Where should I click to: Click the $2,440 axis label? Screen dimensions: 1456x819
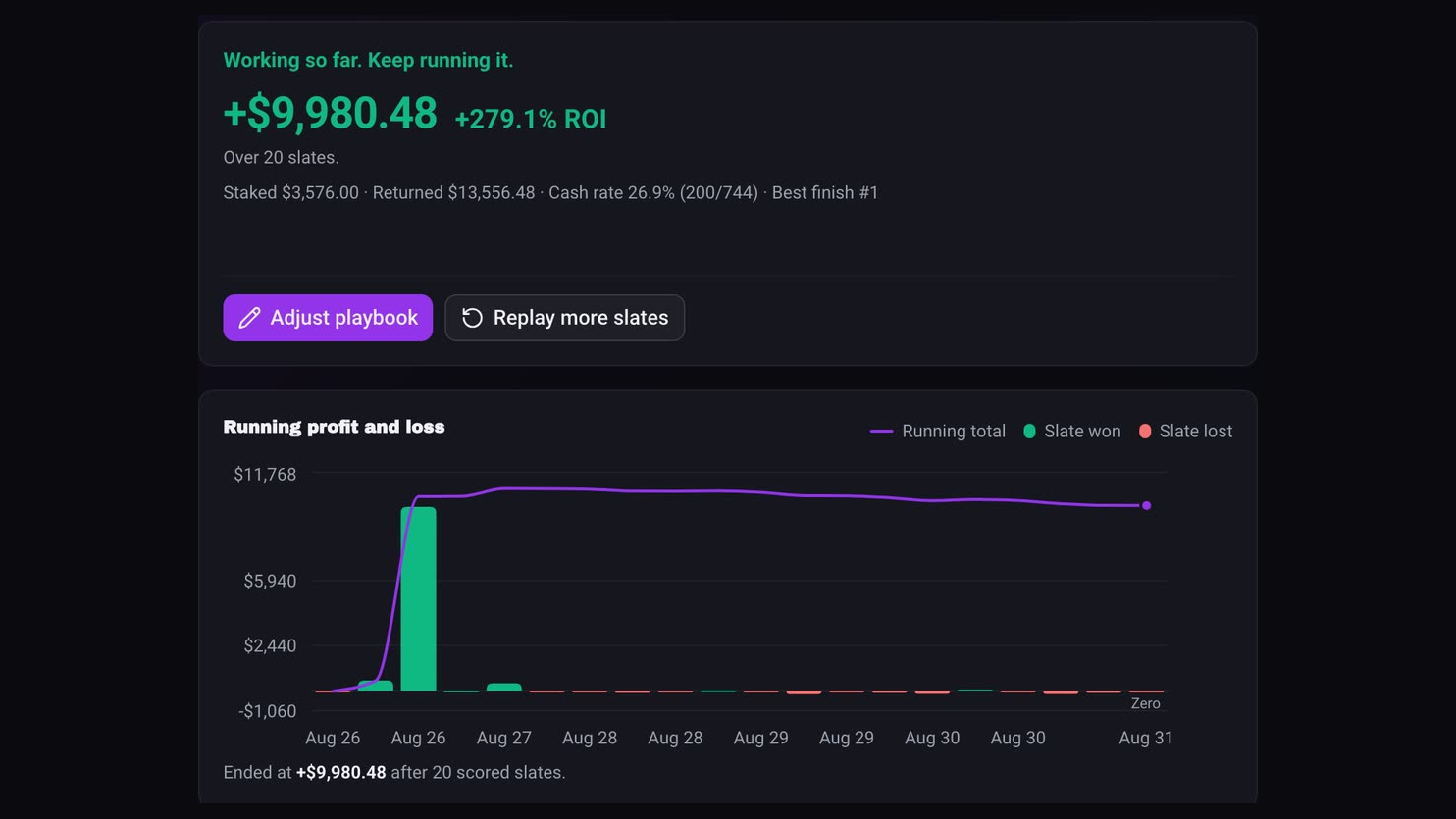[270, 646]
